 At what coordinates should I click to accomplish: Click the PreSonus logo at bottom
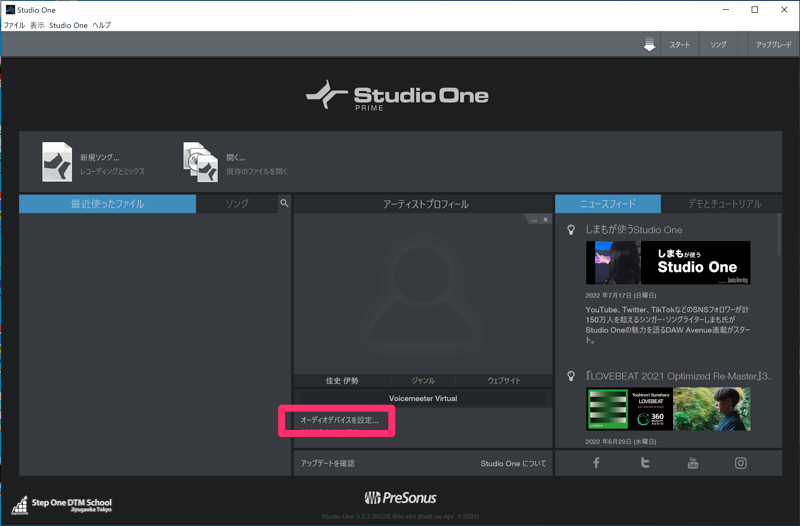point(401,497)
